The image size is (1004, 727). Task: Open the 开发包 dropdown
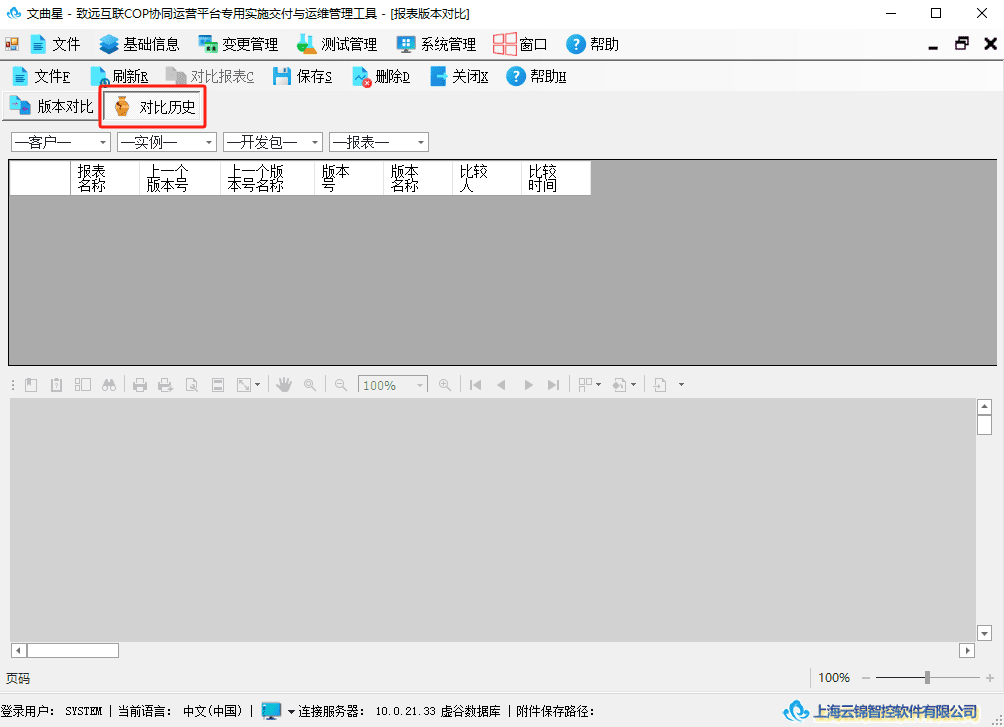tap(273, 142)
